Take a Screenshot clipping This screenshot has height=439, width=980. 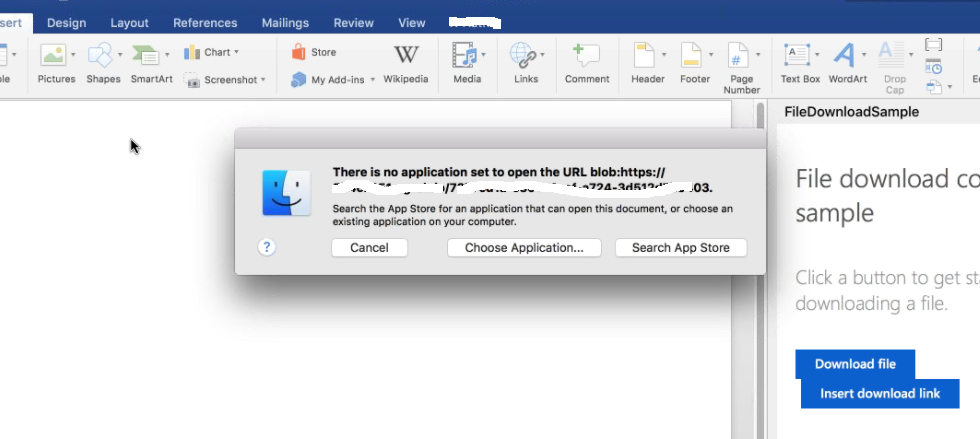pyautogui.click(x=224, y=80)
